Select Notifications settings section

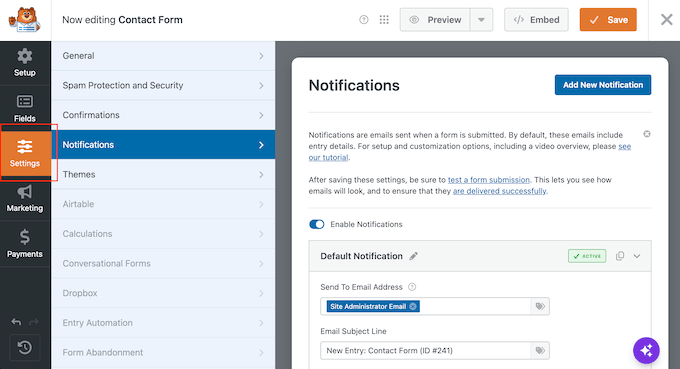[x=163, y=144]
